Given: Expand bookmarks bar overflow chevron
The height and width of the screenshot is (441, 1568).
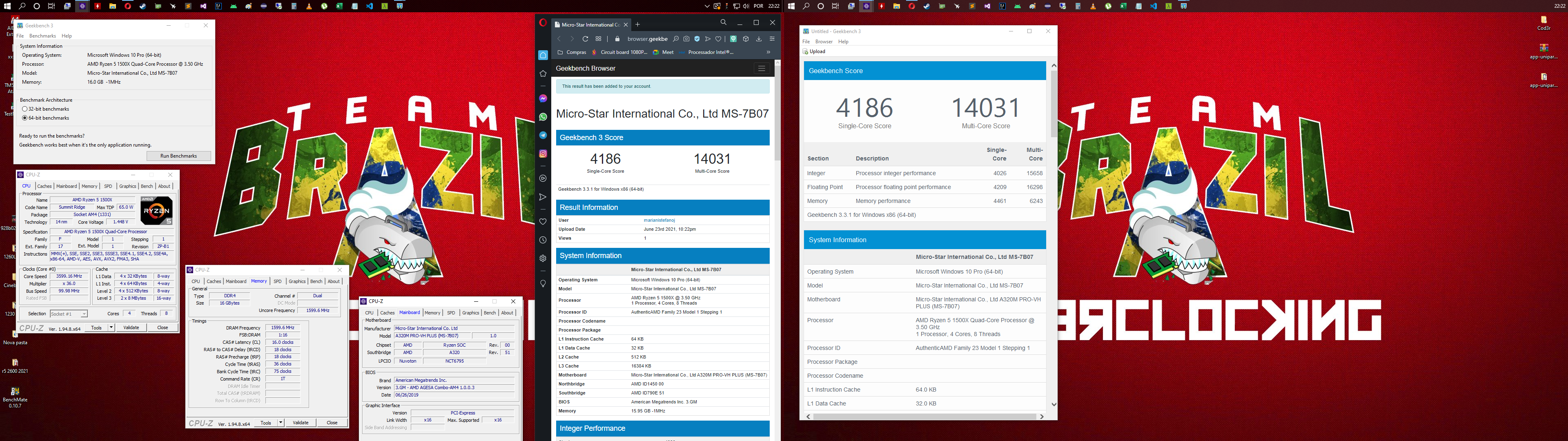Looking at the screenshot, I should (x=768, y=52).
